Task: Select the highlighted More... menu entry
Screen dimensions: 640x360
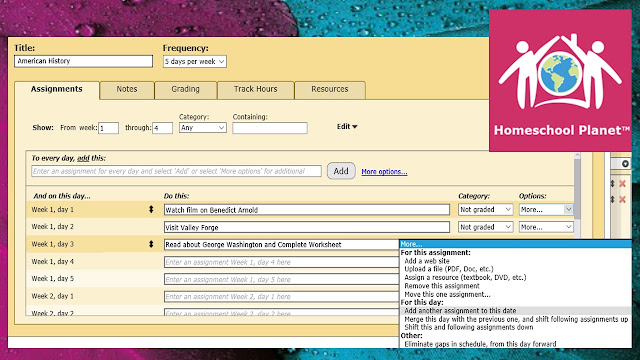Action: pyautogui.click(x=515, y=244)
